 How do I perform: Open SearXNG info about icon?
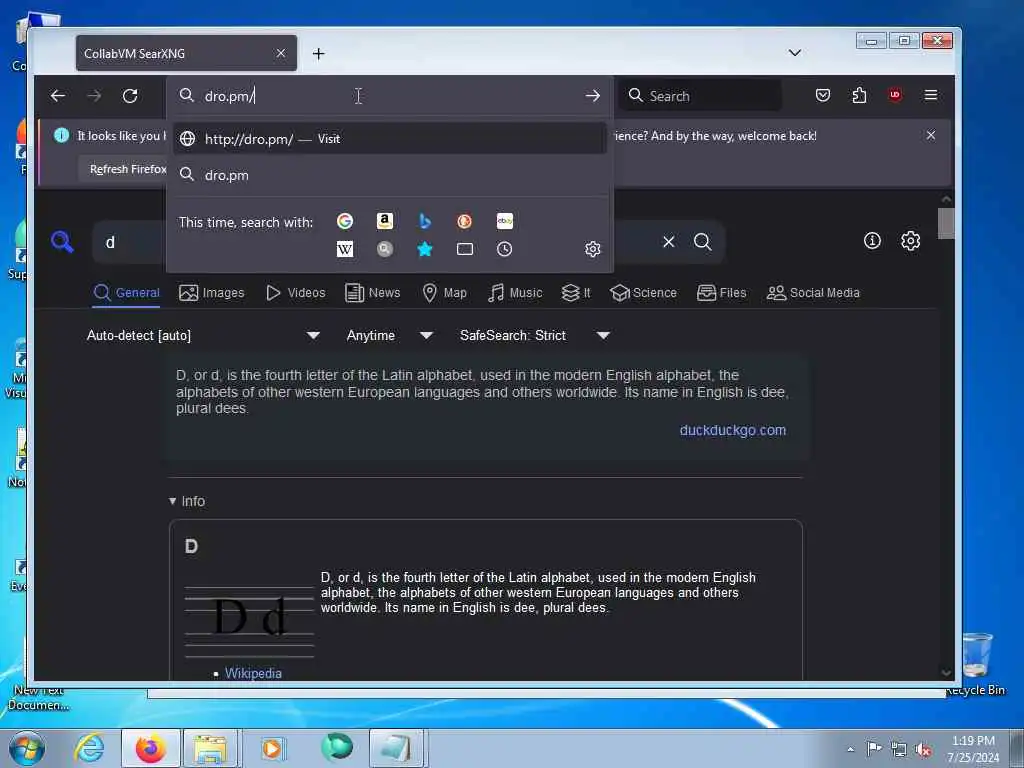coord(872,241)
